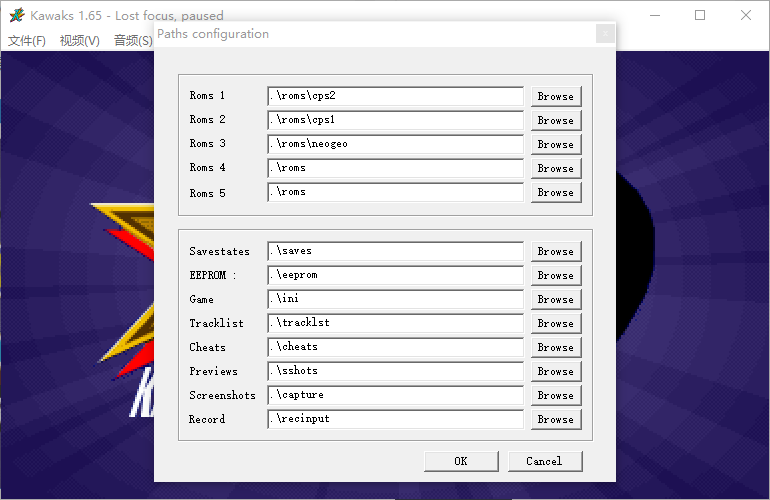Open the 视频(V) menu in Kawaks
The width and height of the screenshot is (770, 500).
tap(80, 41)
